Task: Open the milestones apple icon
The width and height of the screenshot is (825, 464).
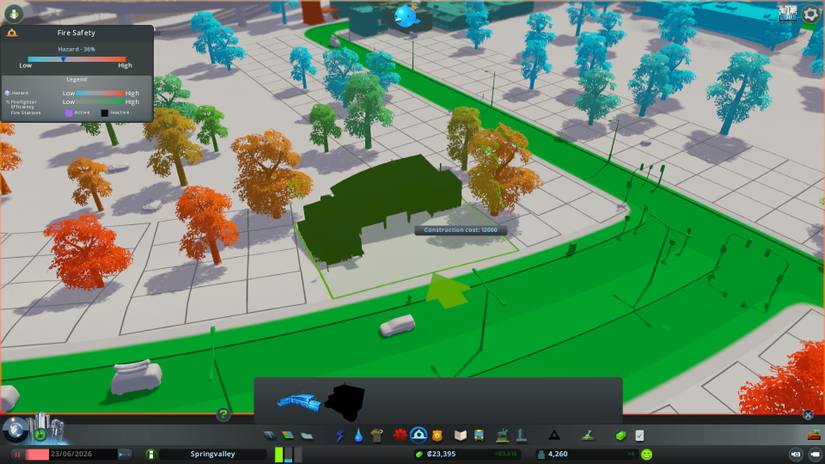Action: (40, 435)
